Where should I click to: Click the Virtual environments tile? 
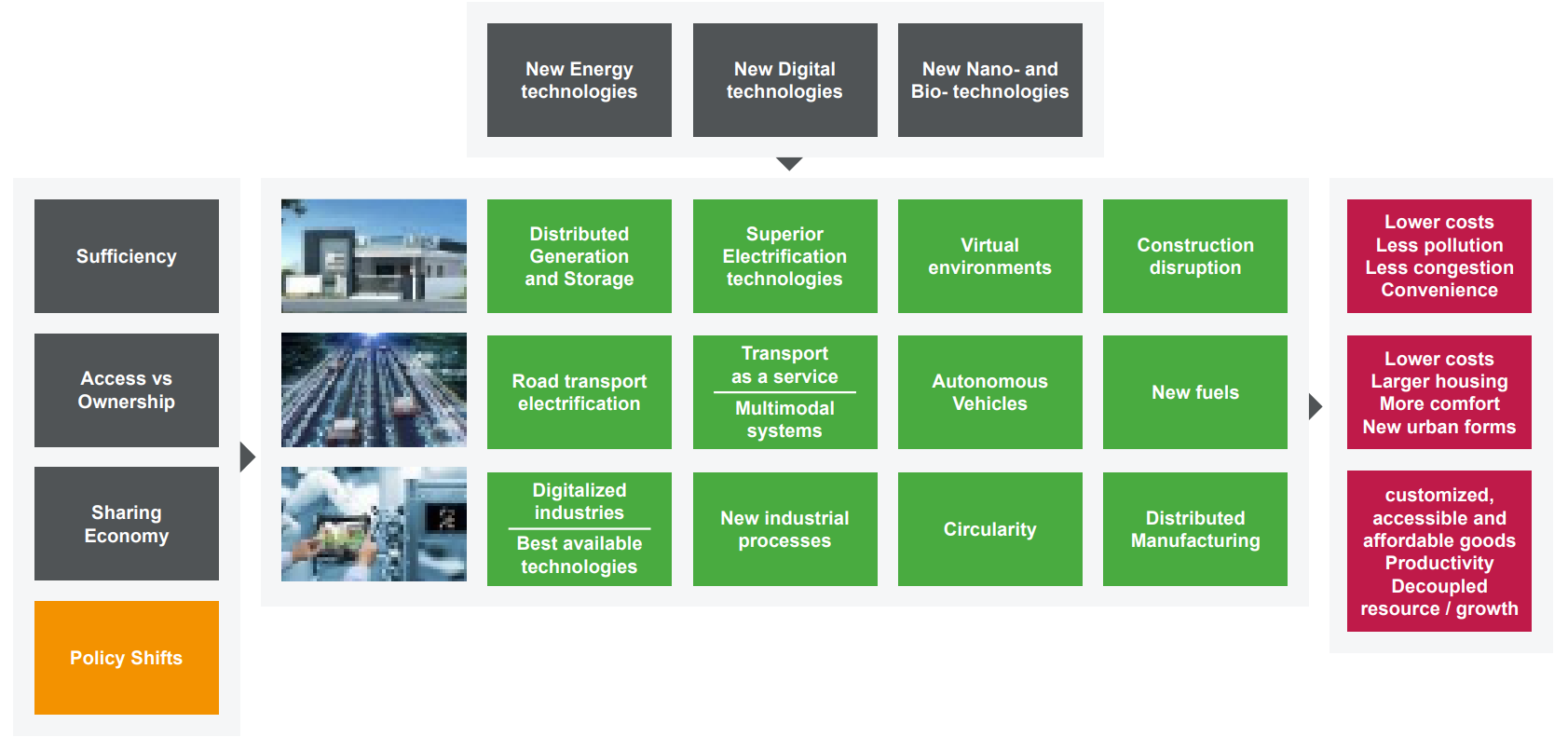point(989,256)
